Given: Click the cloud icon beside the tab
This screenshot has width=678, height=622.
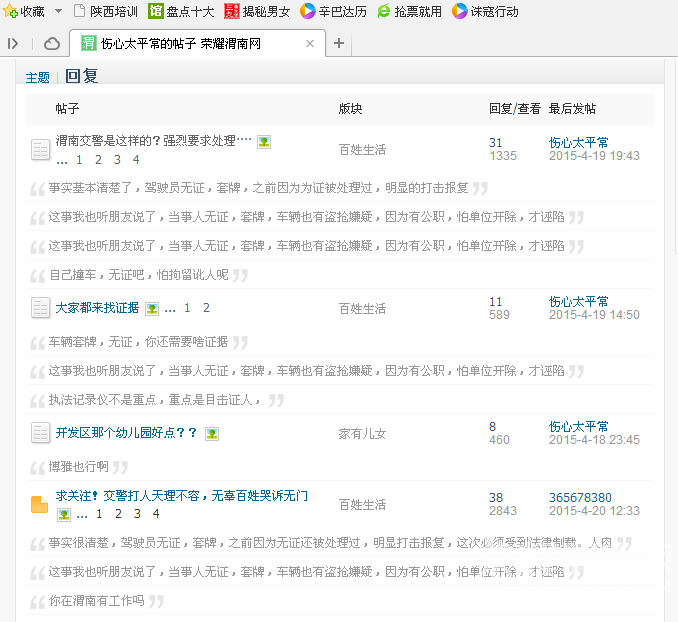Looking at the screenshot, I should click(52, 43).
